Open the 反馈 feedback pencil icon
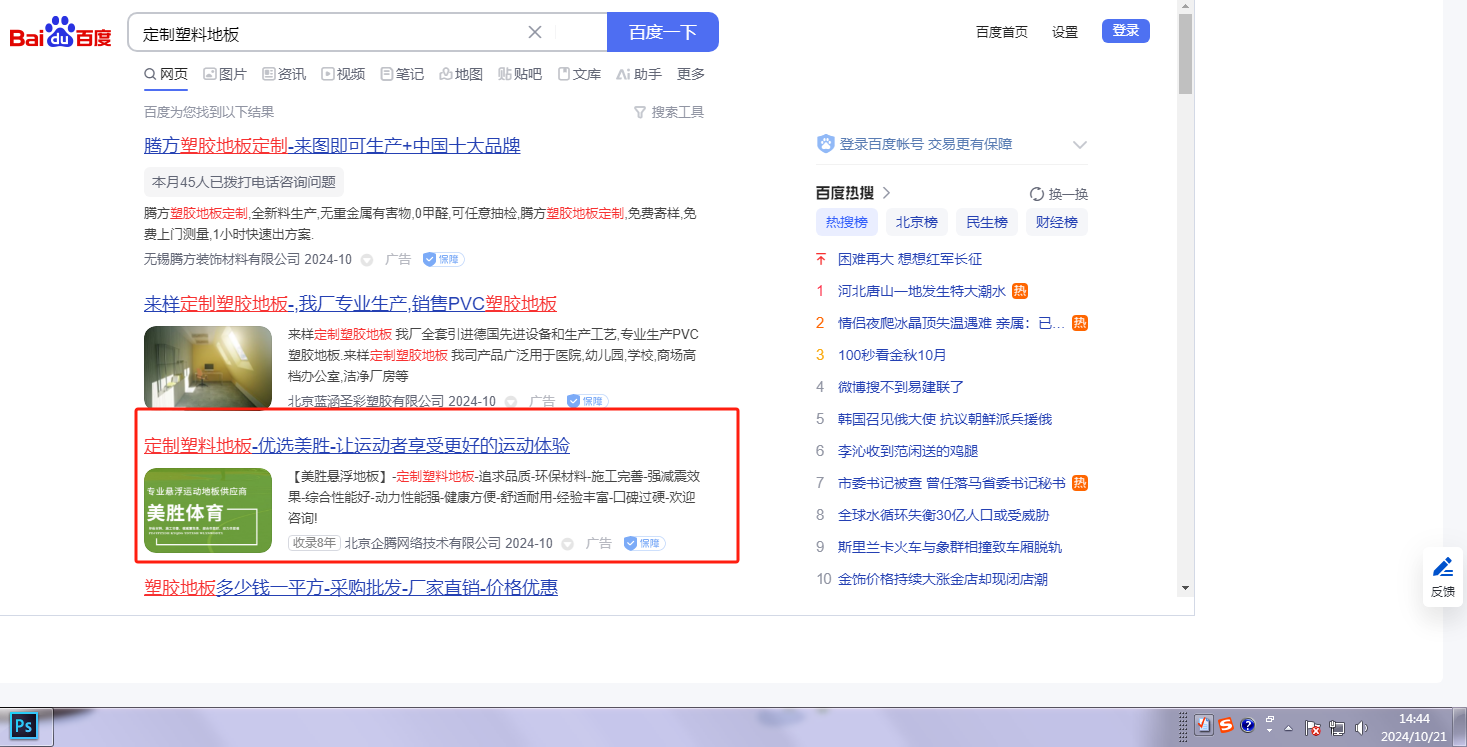Viewport: 1467px width, 747px height. (1442, 577)
